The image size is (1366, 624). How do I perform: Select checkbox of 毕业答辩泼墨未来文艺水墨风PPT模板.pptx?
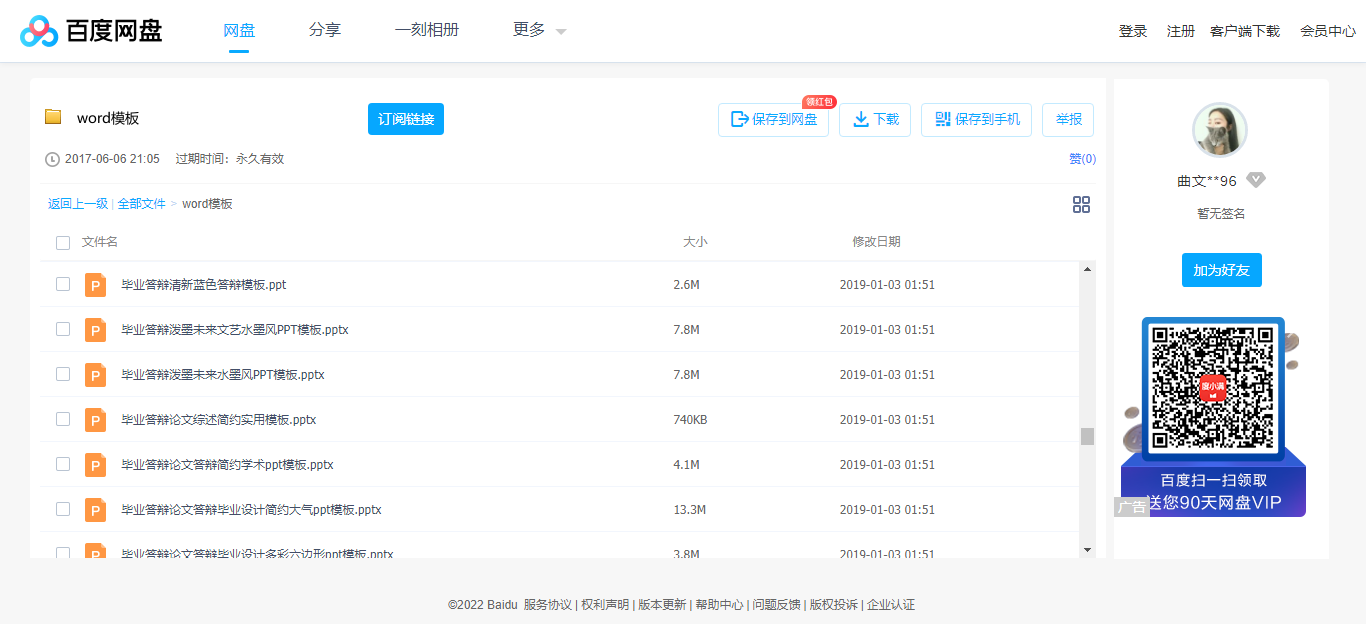tap(62, 329)
